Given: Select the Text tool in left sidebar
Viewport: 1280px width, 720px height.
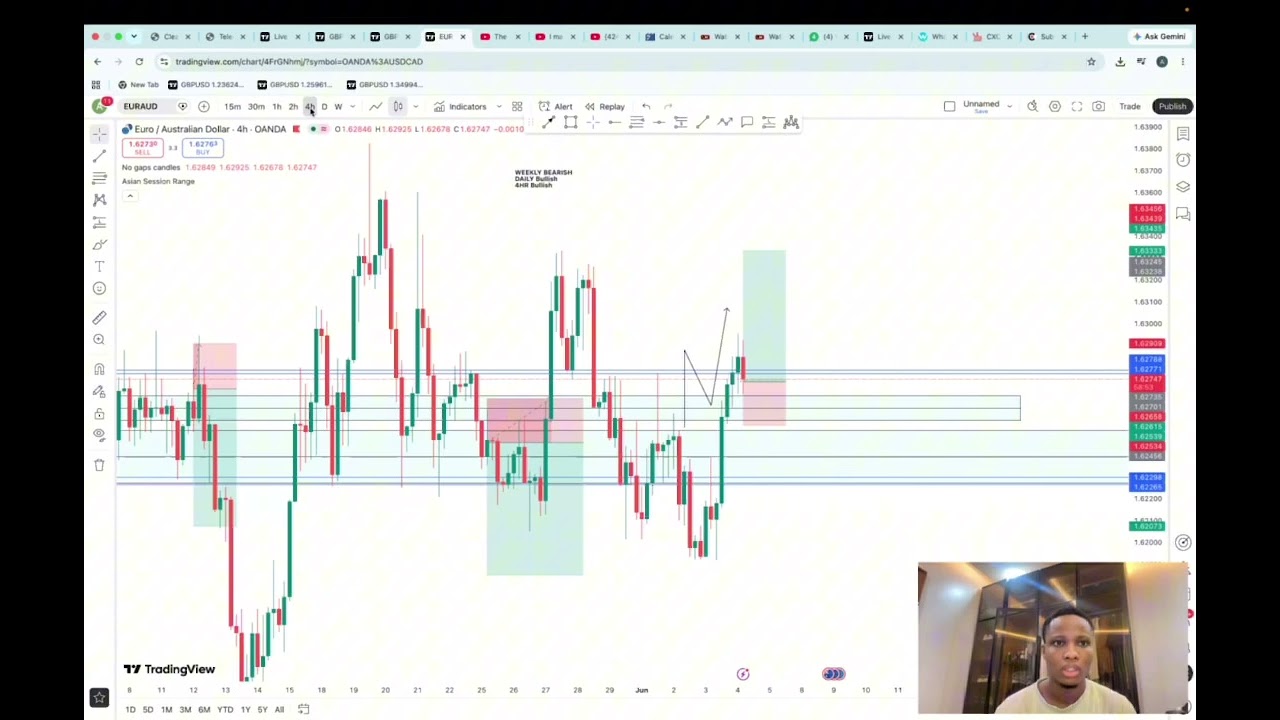Looking at the screenshot, I should coord(99,266).
